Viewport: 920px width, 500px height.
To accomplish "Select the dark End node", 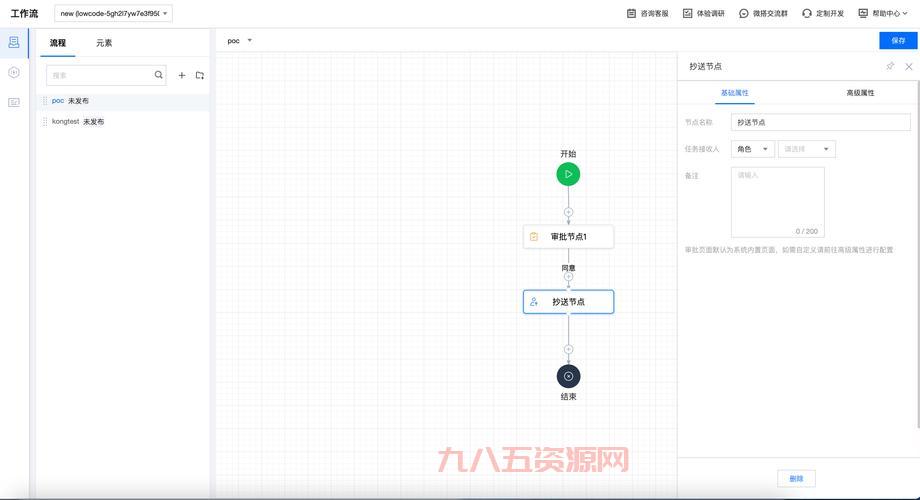I will (x=568, y=376).
